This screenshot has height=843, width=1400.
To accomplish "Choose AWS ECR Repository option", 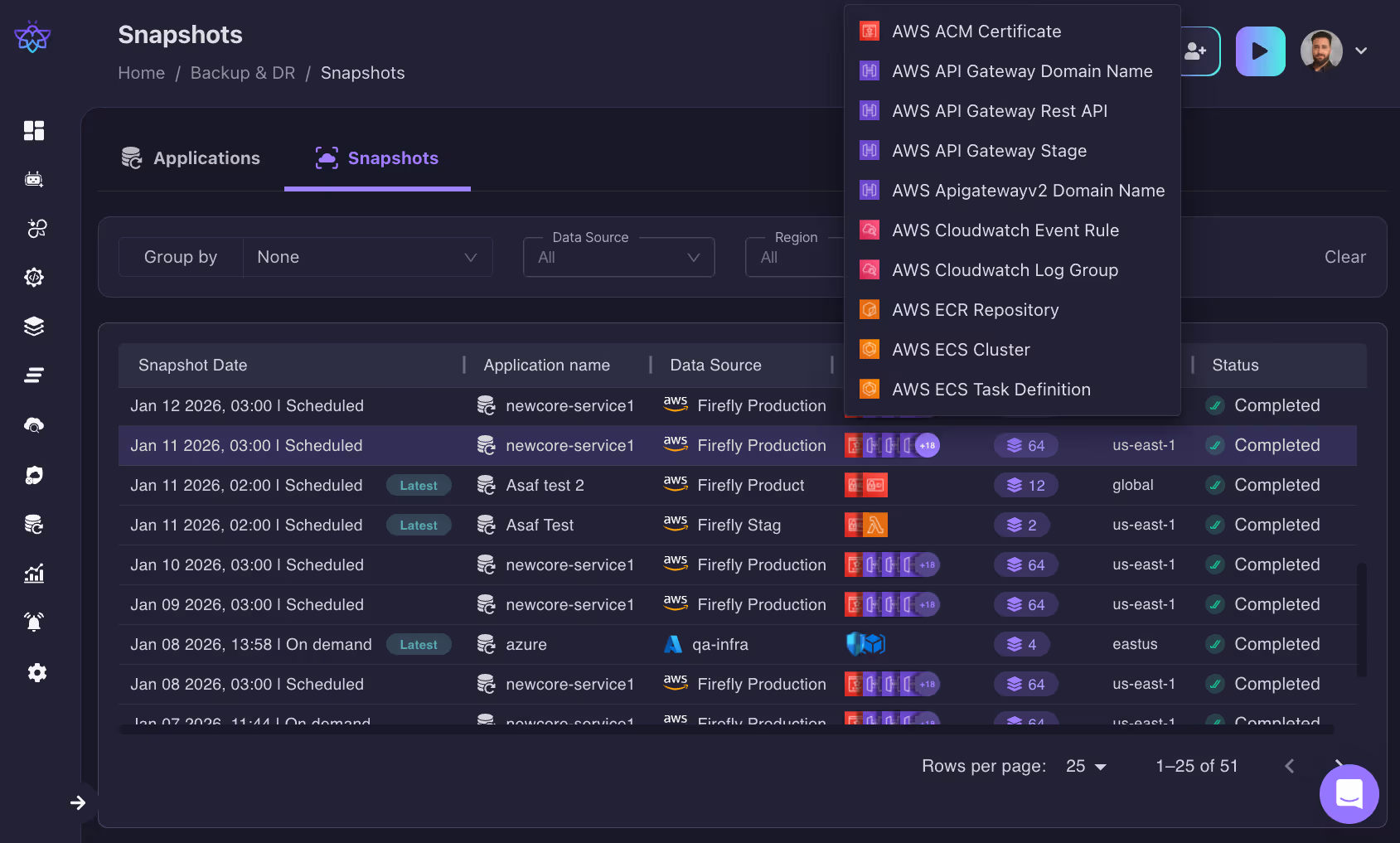I will pyautogui.click(x=1012, y=310).
